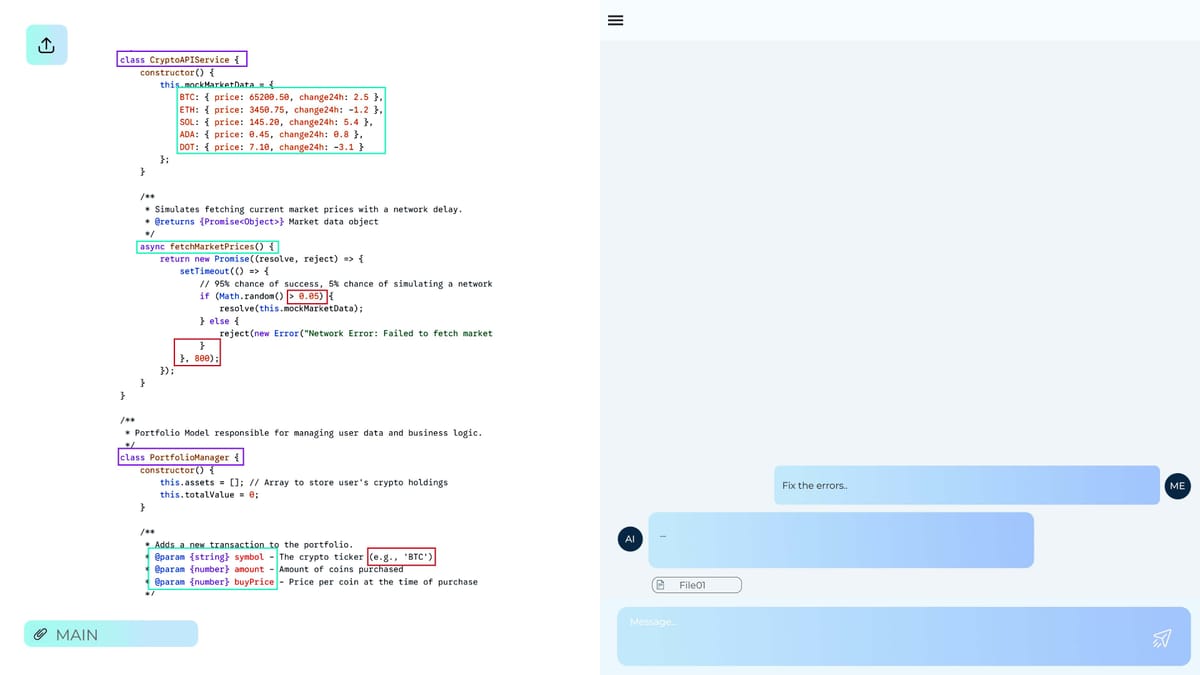The height and width of the screenshot is (675, 1200).
Task: Click the highlighted mock market data block
Action: pyautogui.click(x=280, y=122)
